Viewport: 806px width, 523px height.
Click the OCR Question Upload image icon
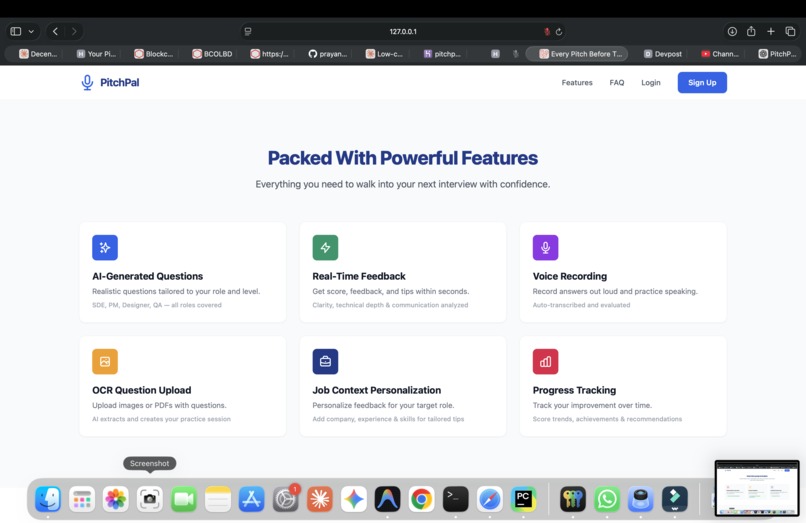click(x=105, y=362)
